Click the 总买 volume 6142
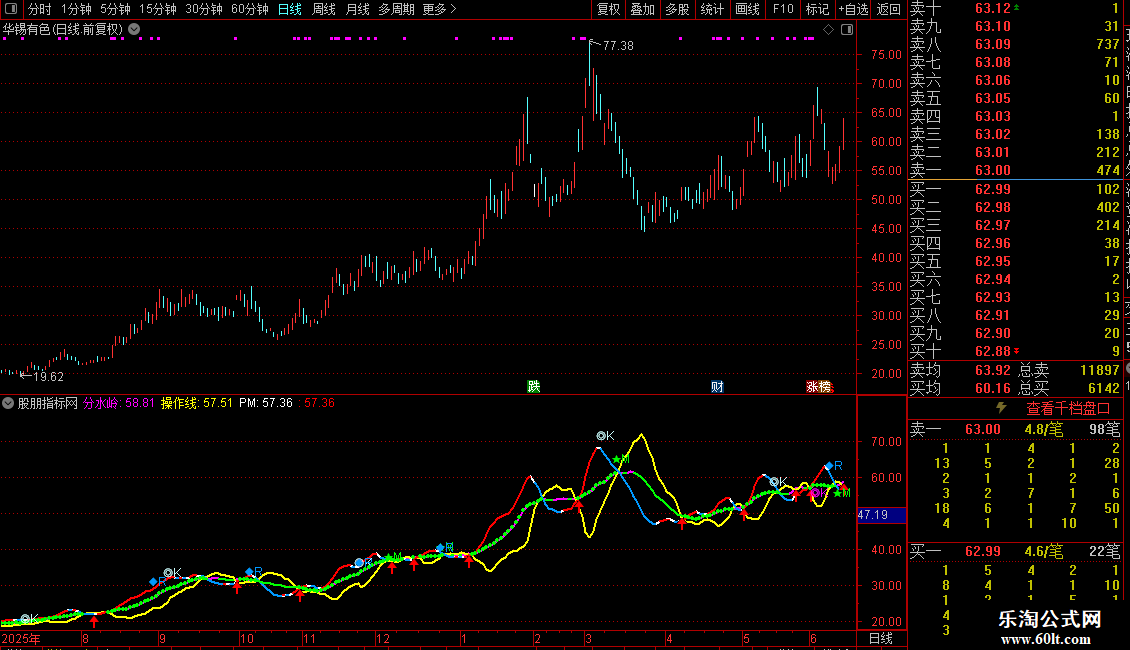The image size is (1130, 650). 1103,389
